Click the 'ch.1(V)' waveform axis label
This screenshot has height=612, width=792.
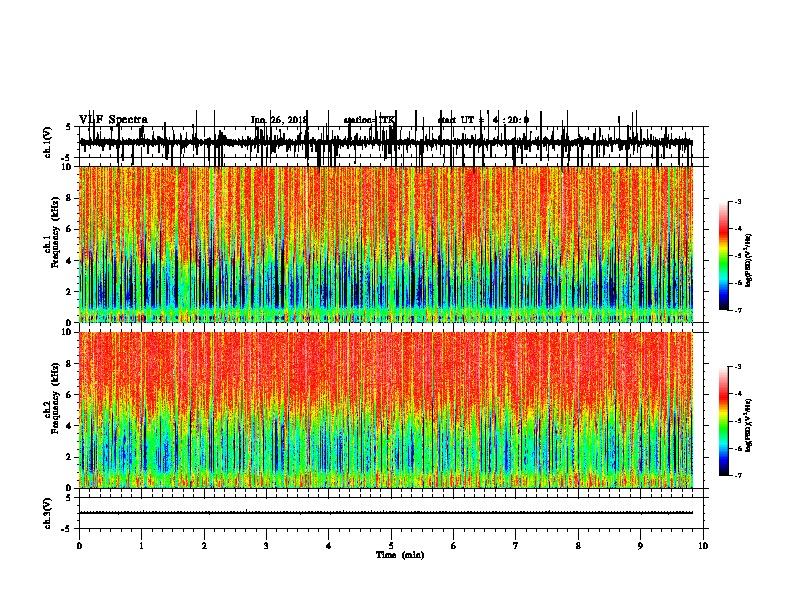click(x=47, y=142)
